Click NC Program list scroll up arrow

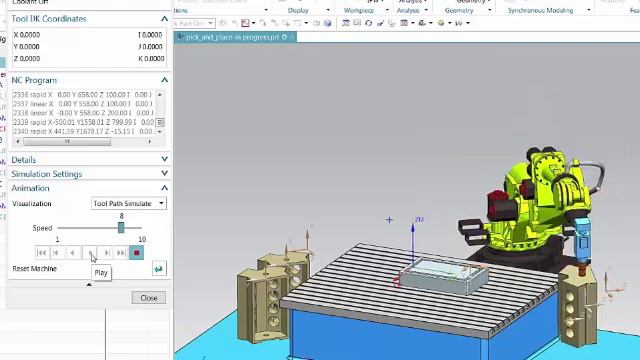[x=160, y=95]
